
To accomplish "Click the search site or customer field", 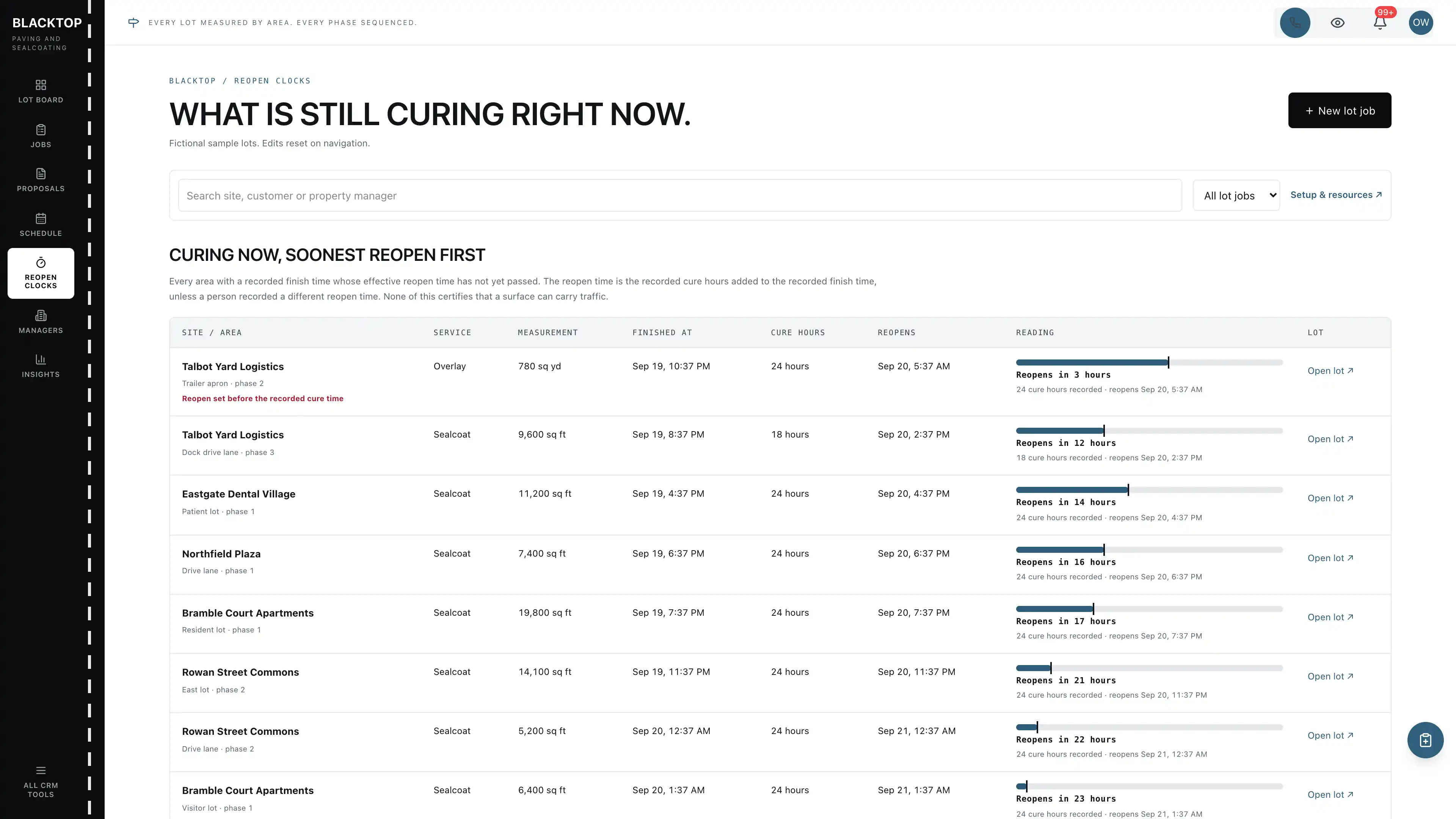I will click(x=679, y=196).
